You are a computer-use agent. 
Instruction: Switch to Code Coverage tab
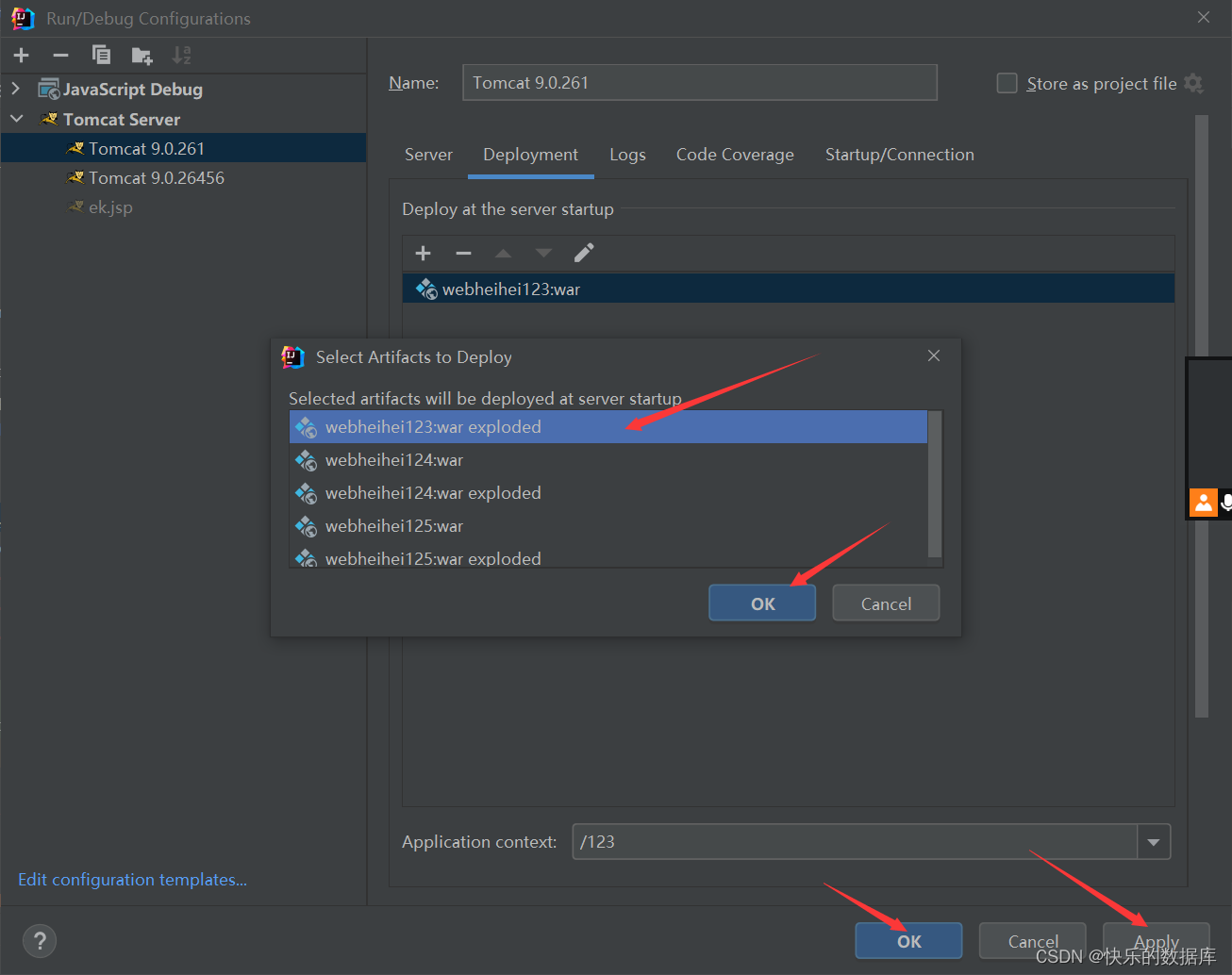tap(735, 155)
